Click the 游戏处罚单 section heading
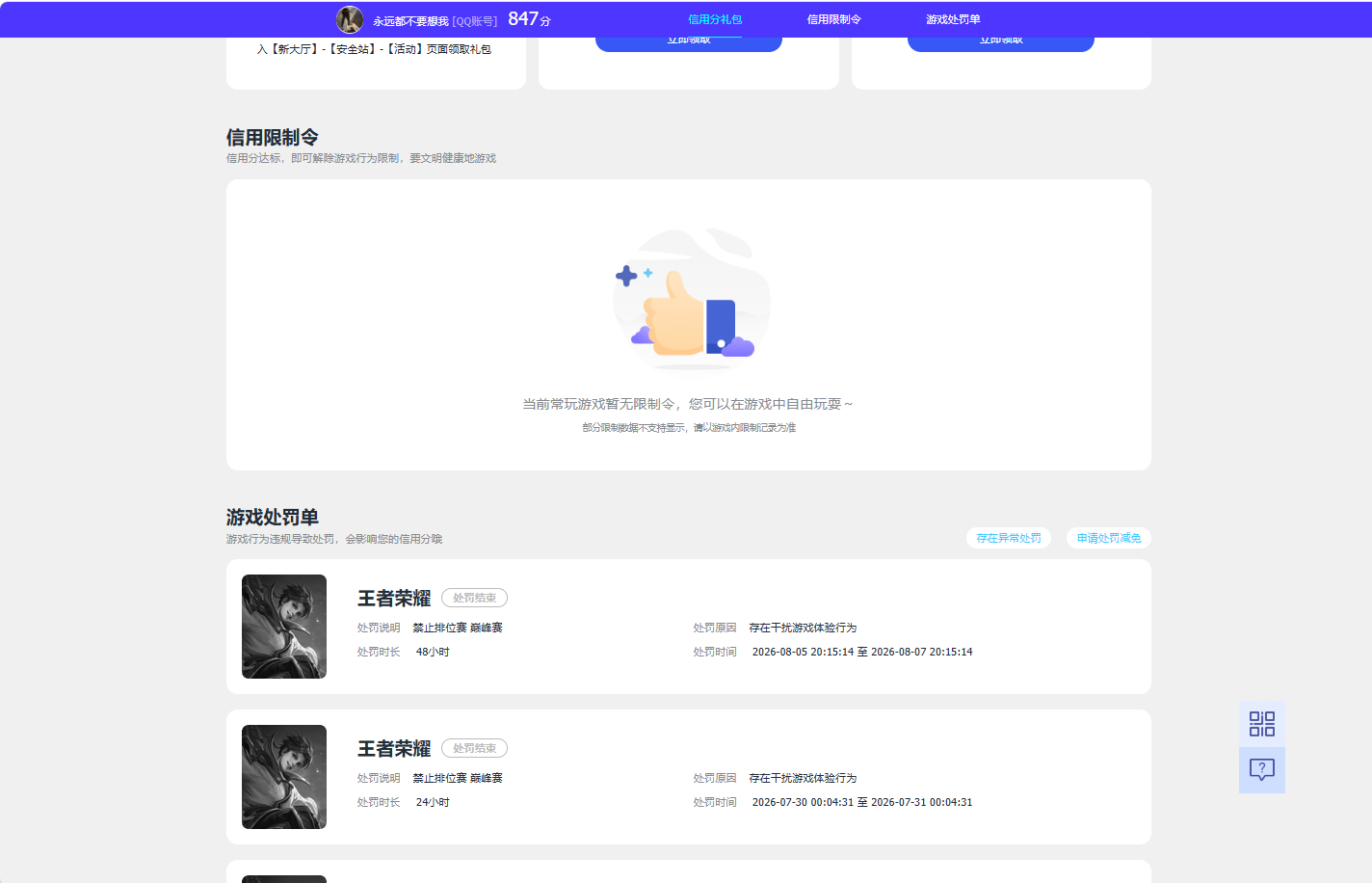This screenshot has width=1372, height=883. tap(273, 518)
